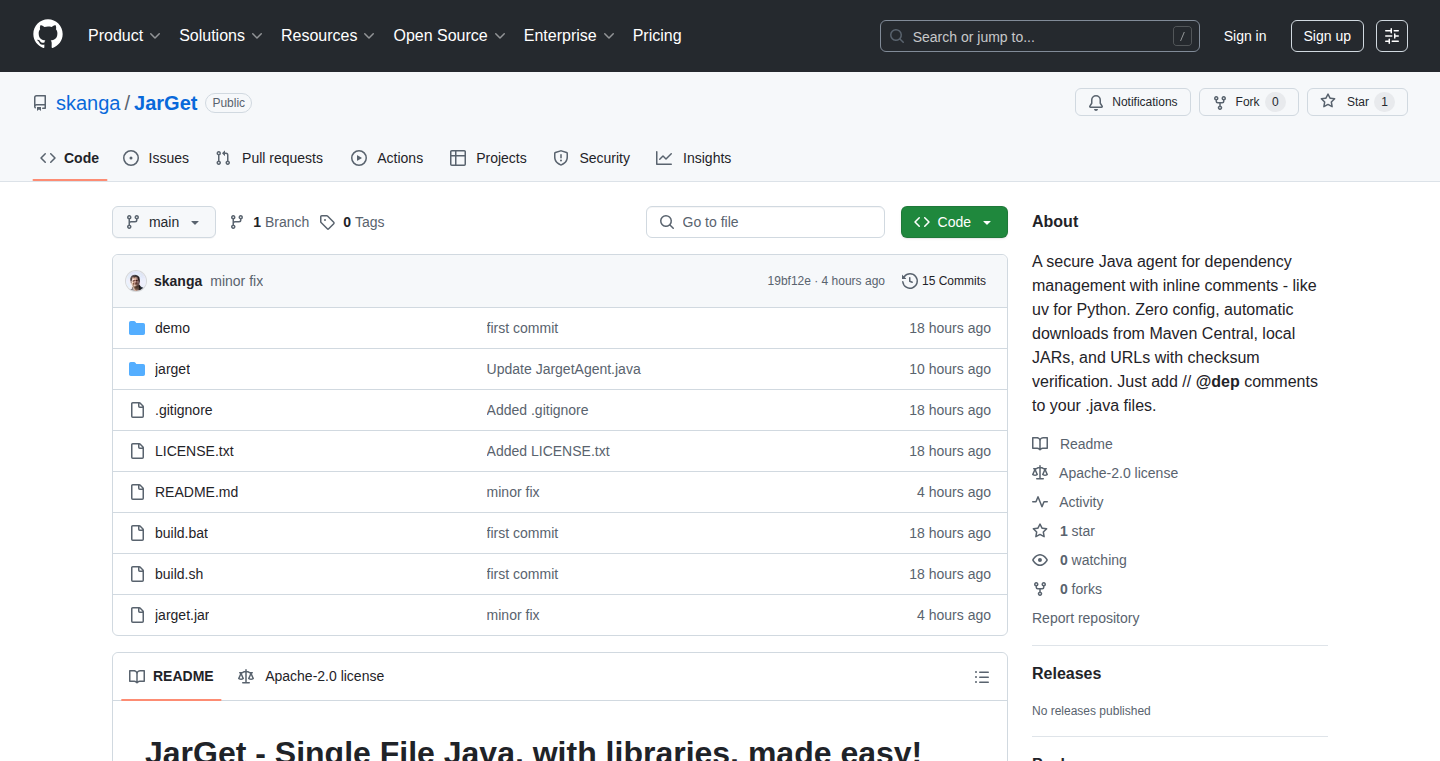Click the build.bat file icon
Image resolution: width=1440 pixels, height=761 pixels.
(137, 533)
